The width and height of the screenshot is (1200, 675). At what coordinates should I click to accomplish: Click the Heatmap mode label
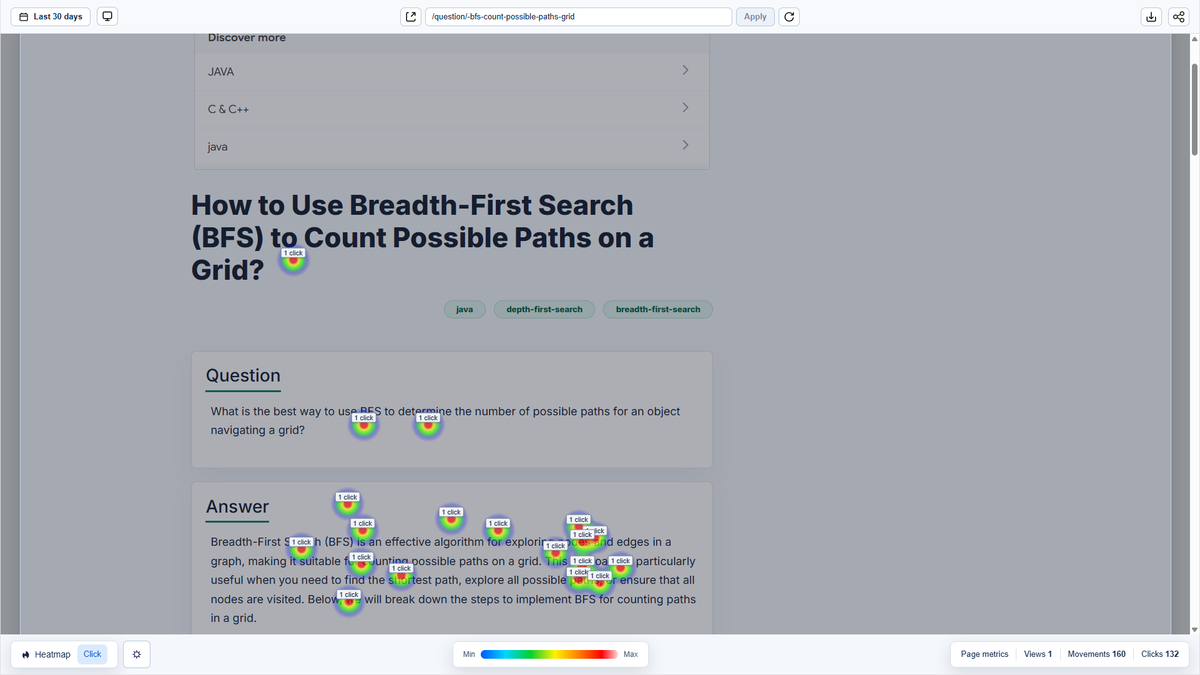53,654
